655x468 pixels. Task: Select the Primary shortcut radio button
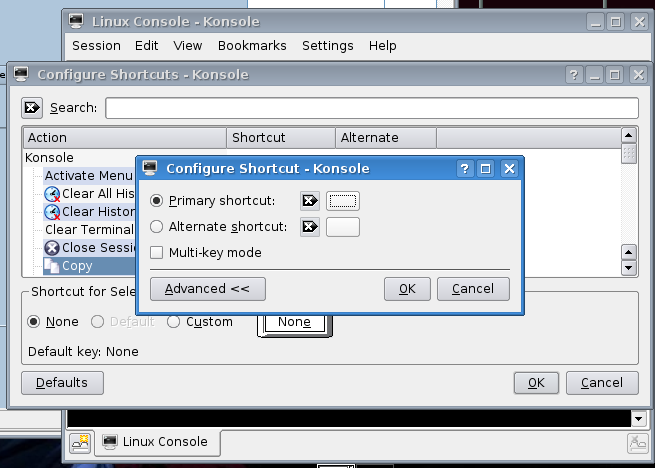coord(156,201)
